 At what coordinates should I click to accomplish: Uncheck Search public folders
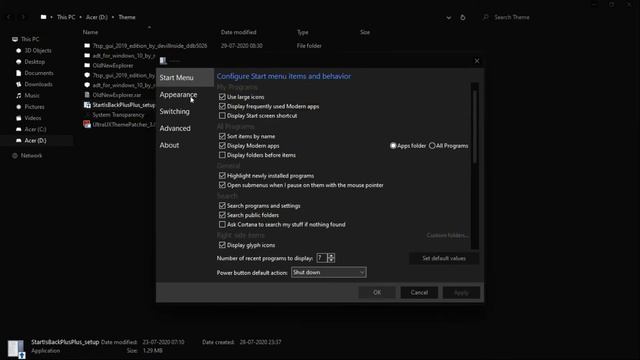[222, 215]
